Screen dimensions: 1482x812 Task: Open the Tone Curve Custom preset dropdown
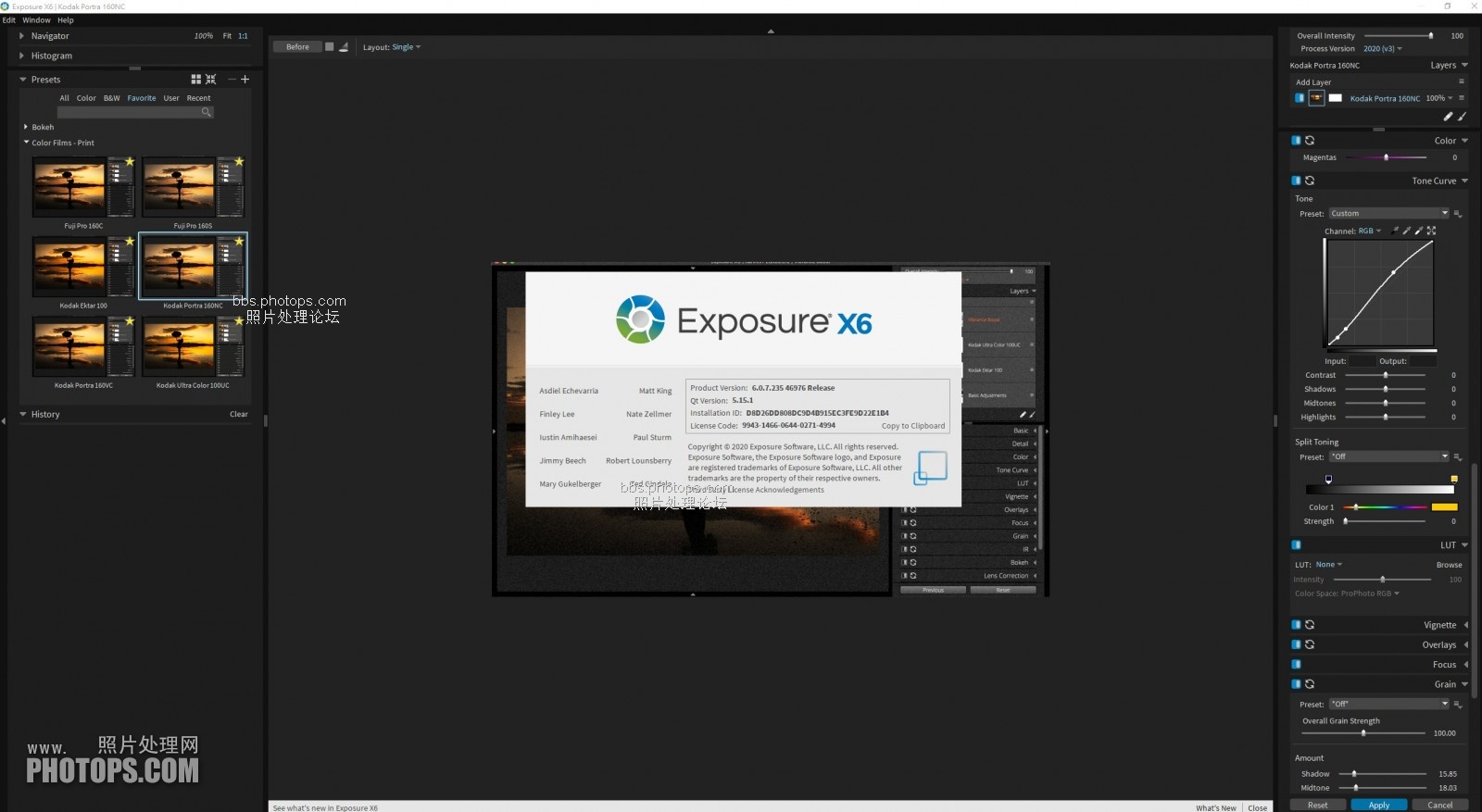(x=1388, y=214)
